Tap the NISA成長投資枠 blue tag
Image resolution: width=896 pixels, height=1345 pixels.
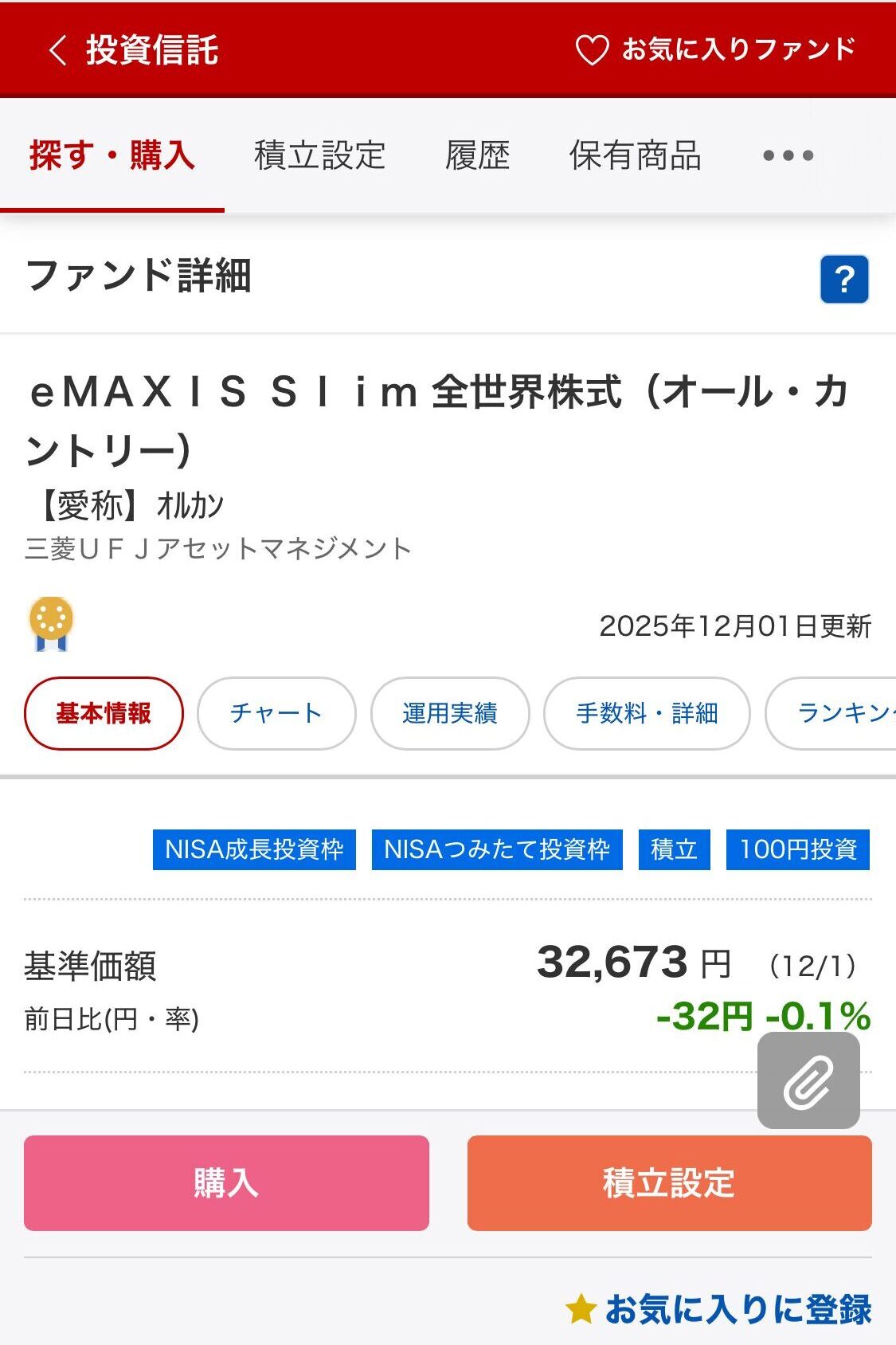(254, 849)
